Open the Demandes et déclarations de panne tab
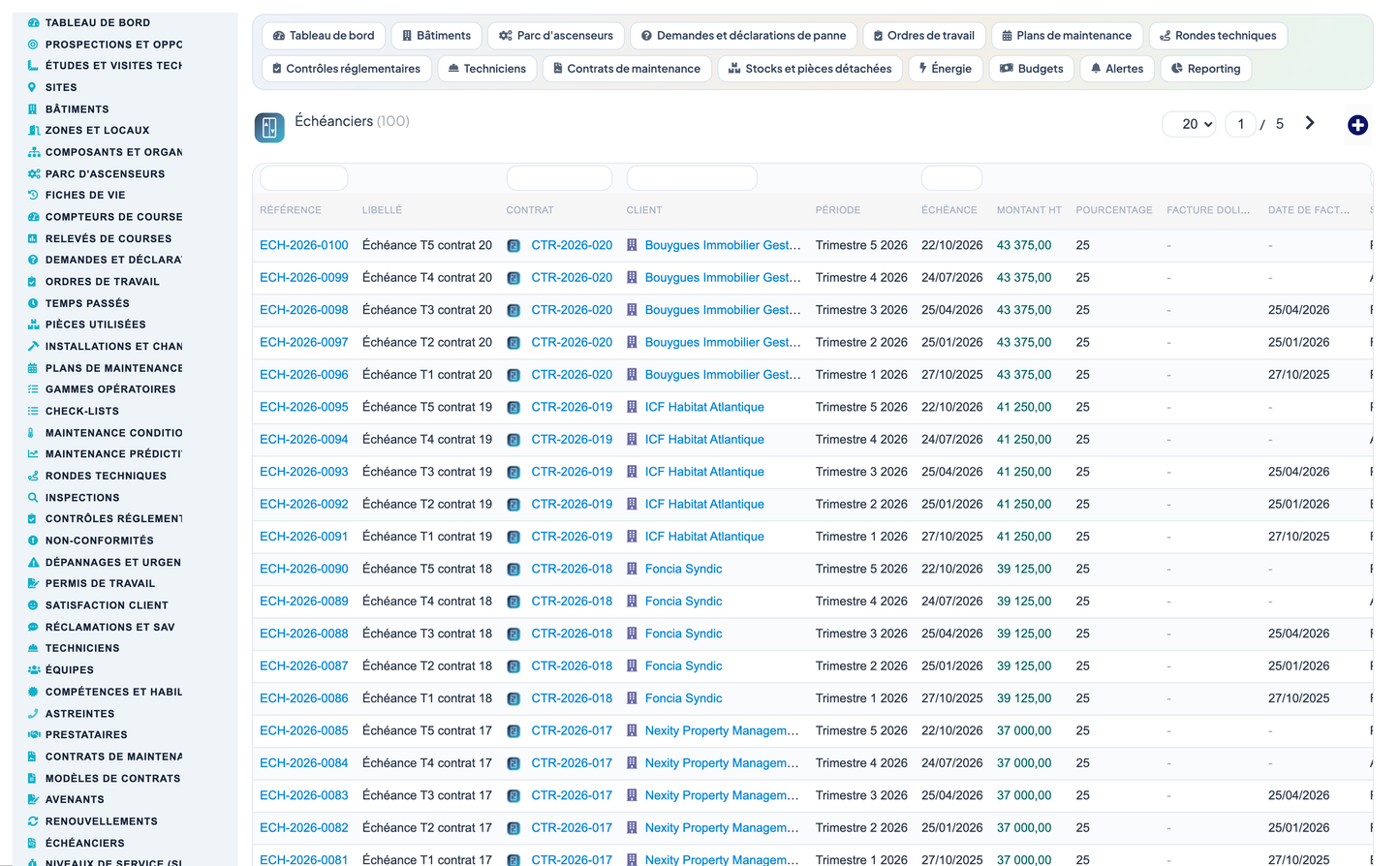 coord(743,36)
